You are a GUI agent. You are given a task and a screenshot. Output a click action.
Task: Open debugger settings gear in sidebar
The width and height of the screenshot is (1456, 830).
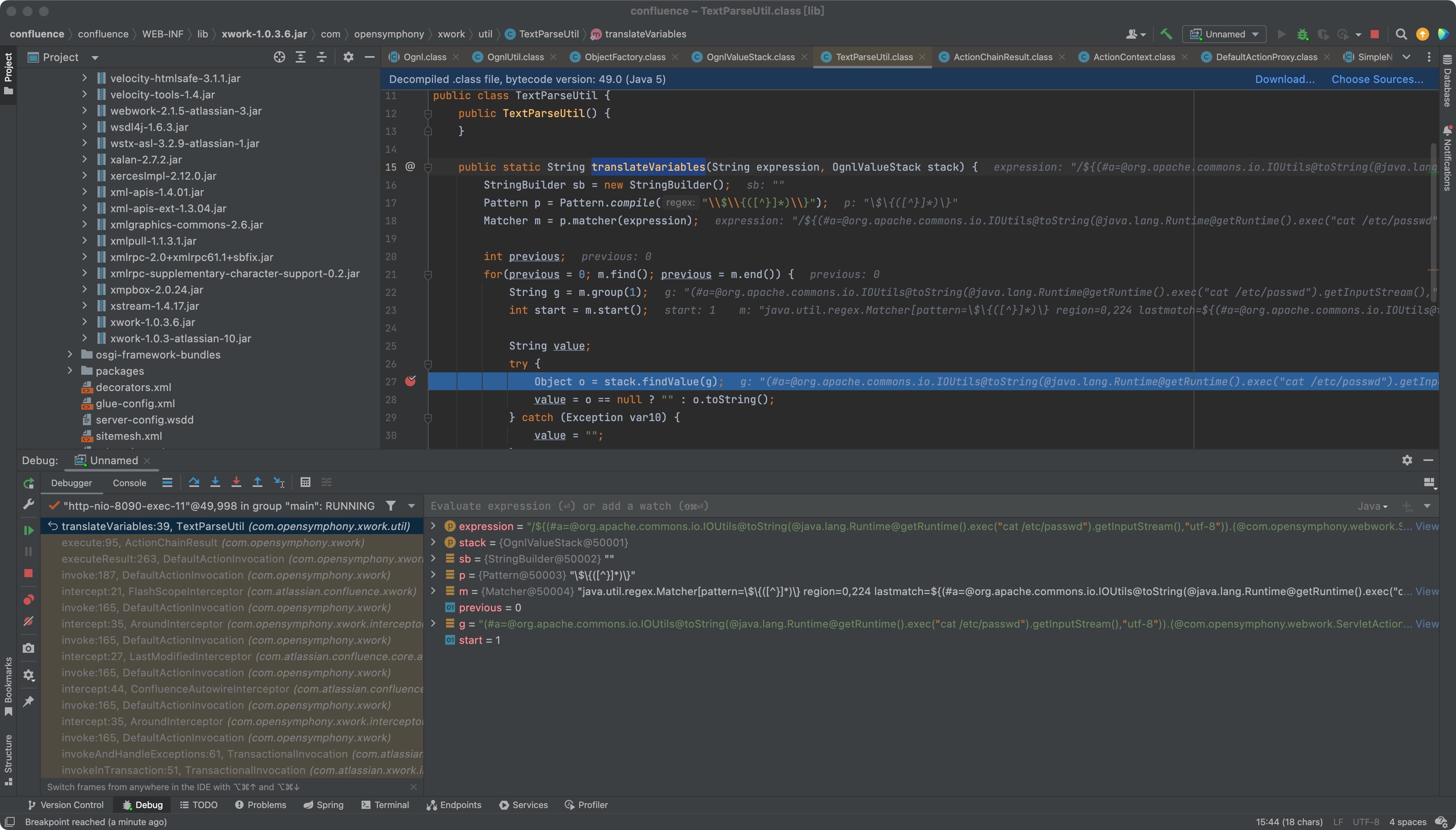click(x=28, y=675)
